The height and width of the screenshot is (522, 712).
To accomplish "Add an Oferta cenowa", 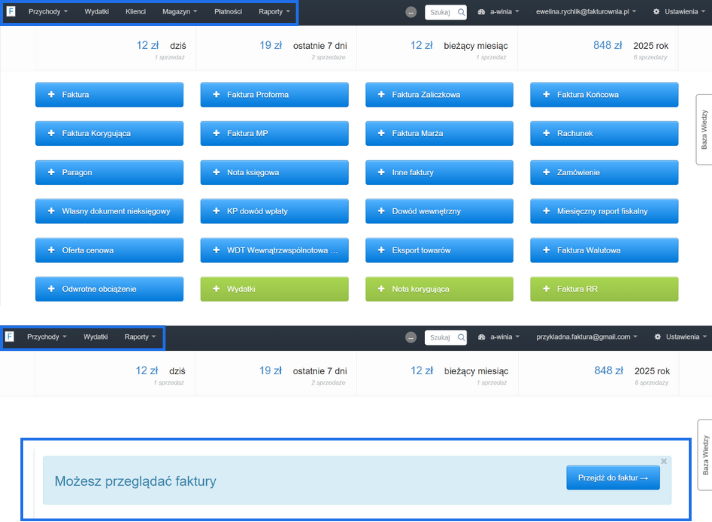I will pos(109,250).
